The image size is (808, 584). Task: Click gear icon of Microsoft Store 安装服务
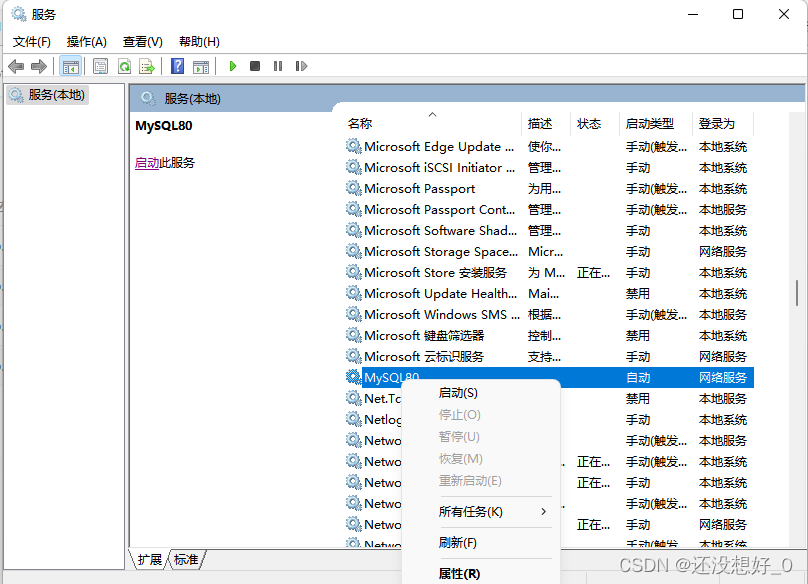click(354, 272)
